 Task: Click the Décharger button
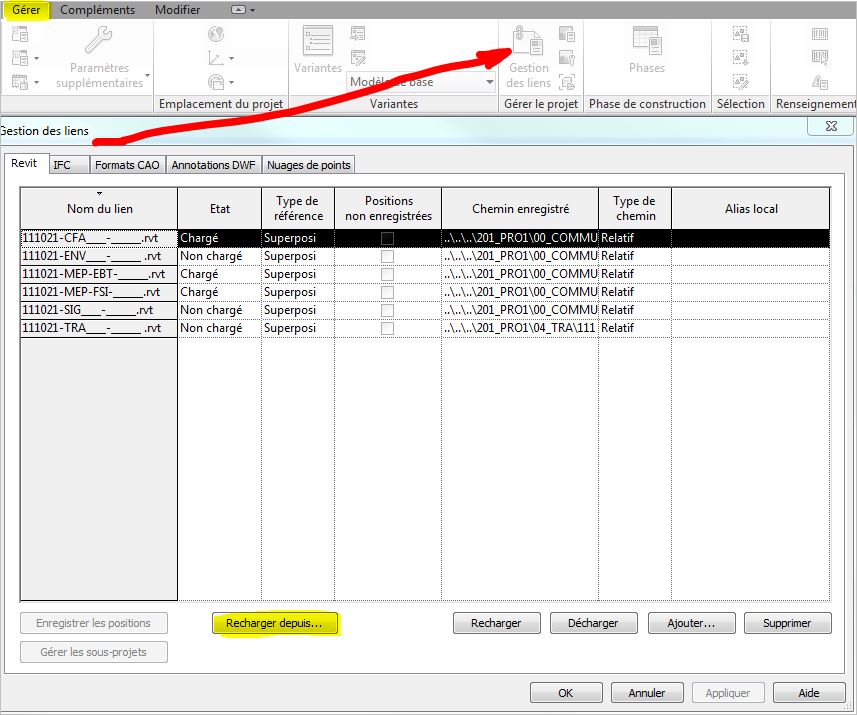pyautogui.click(x=593, y=623)
